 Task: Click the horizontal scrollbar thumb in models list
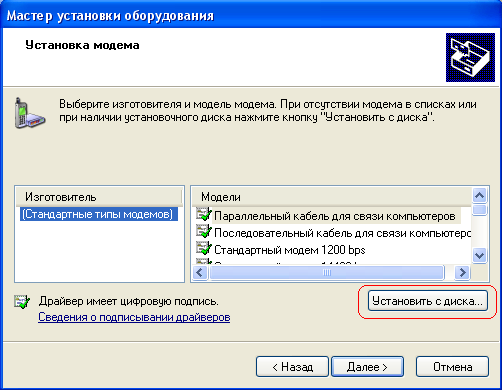click(327, 273)
